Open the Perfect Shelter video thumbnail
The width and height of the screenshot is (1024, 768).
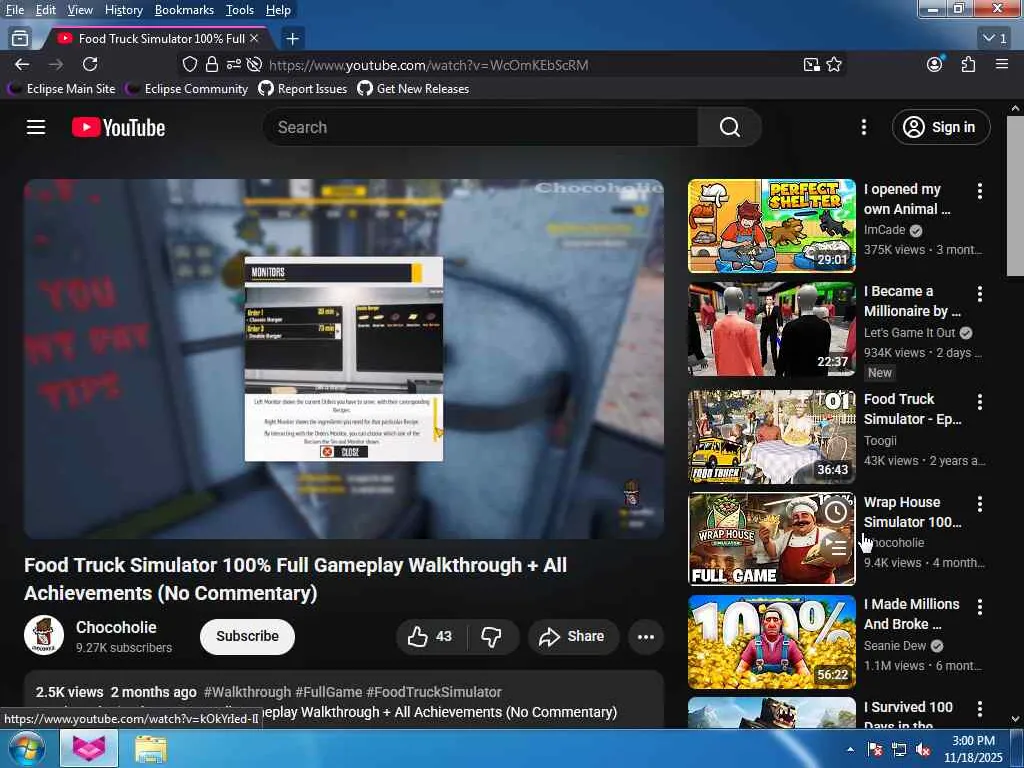point(771,226)
